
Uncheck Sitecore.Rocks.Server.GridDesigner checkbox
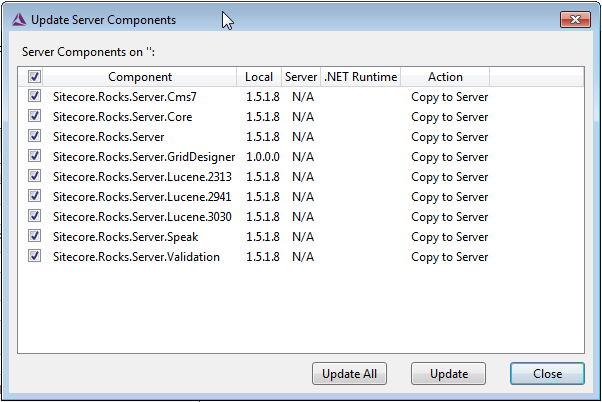coord(34,156)
